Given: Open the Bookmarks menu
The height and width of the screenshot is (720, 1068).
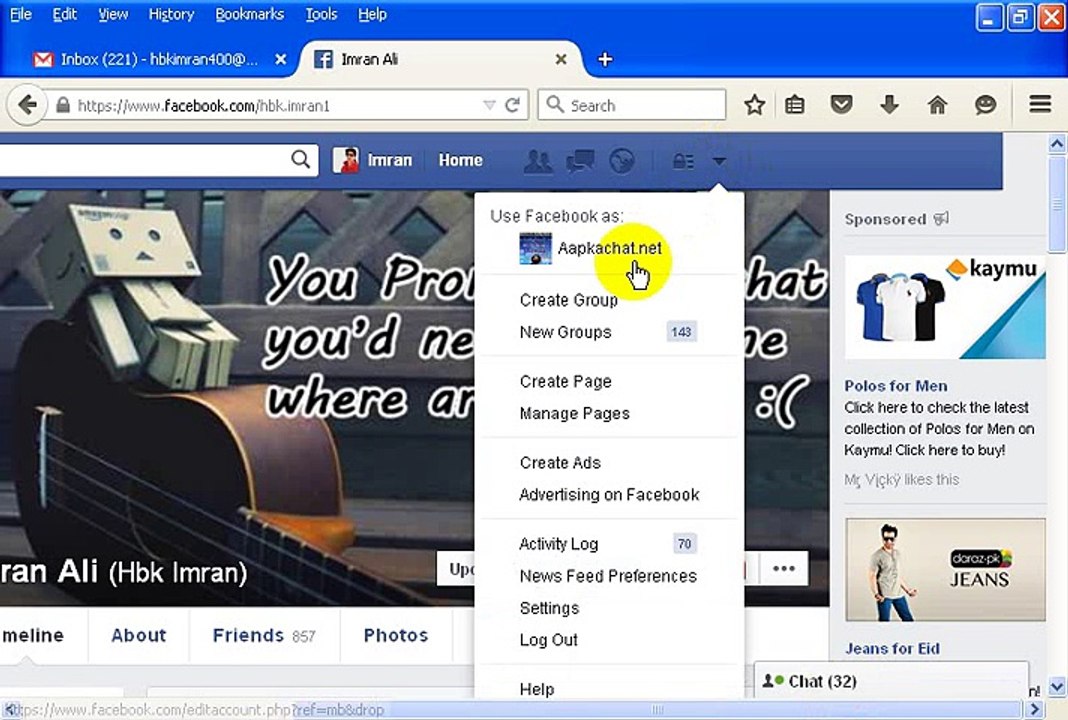Looking at the screenshot, I should 249,14.
